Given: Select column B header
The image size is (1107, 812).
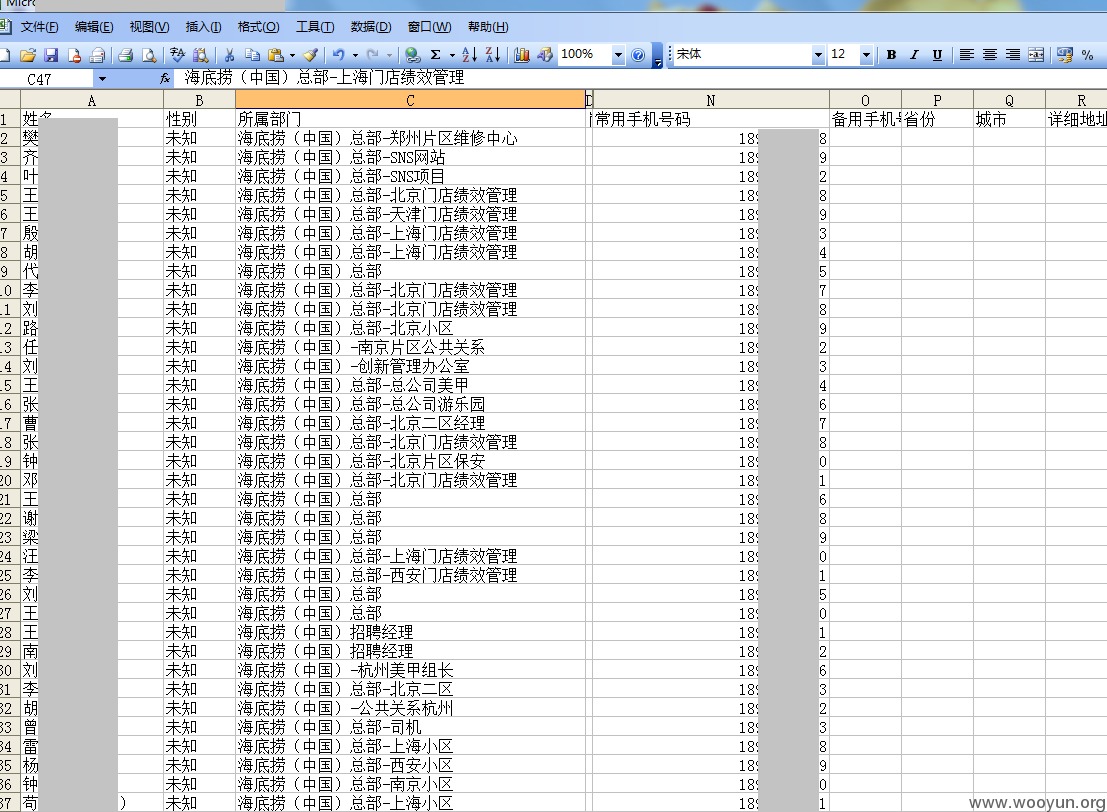Looking at the screenshot, I should coord(199,100).
